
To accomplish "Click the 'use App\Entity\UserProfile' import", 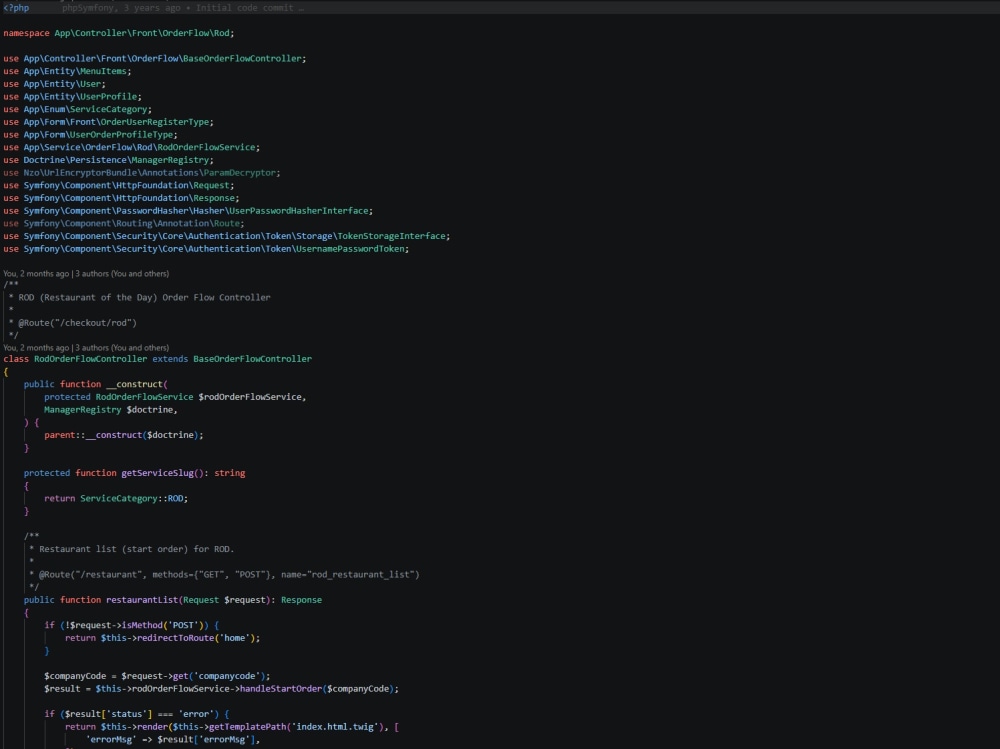I will [x=72, y=97].
